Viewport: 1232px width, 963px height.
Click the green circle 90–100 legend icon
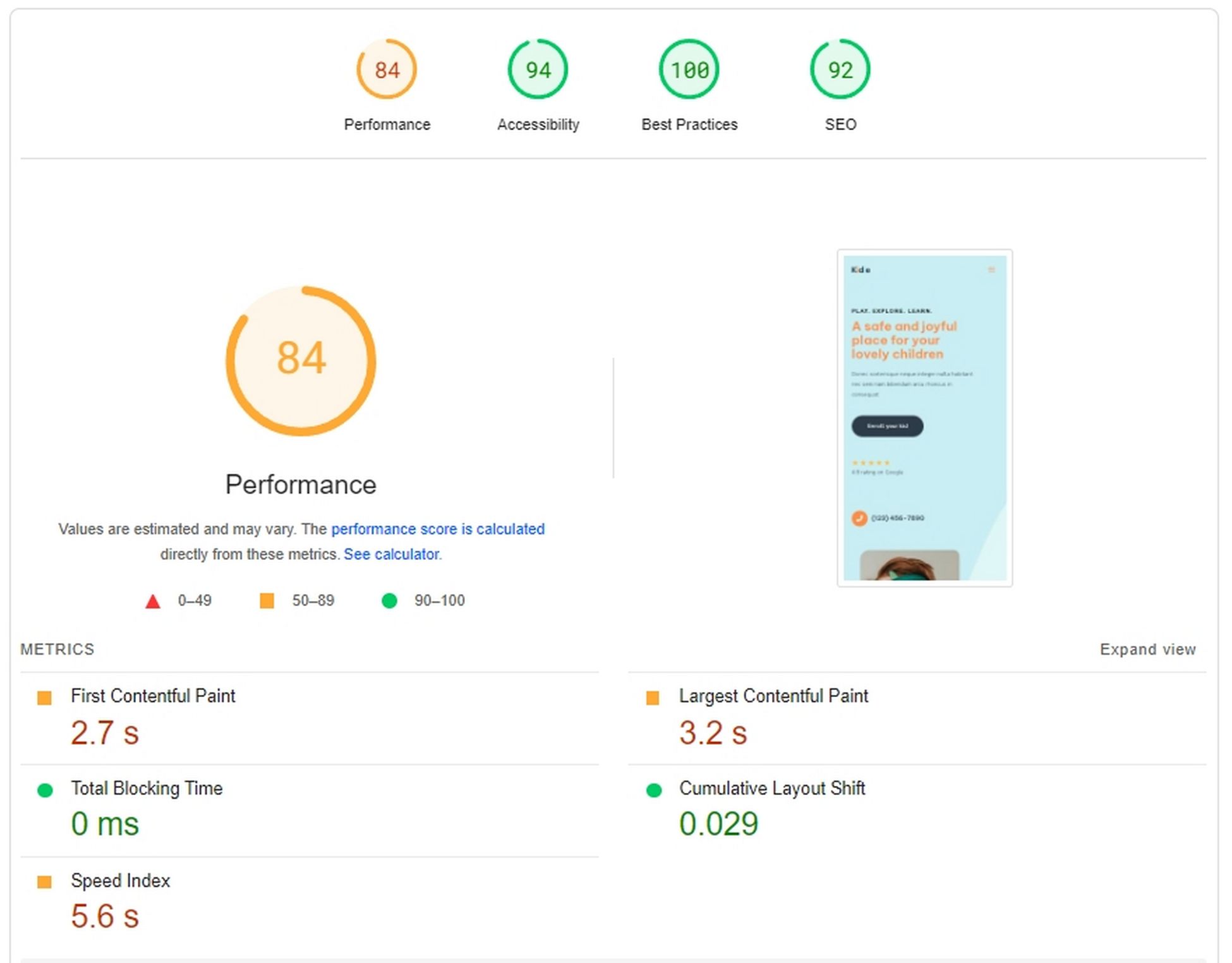389,600
